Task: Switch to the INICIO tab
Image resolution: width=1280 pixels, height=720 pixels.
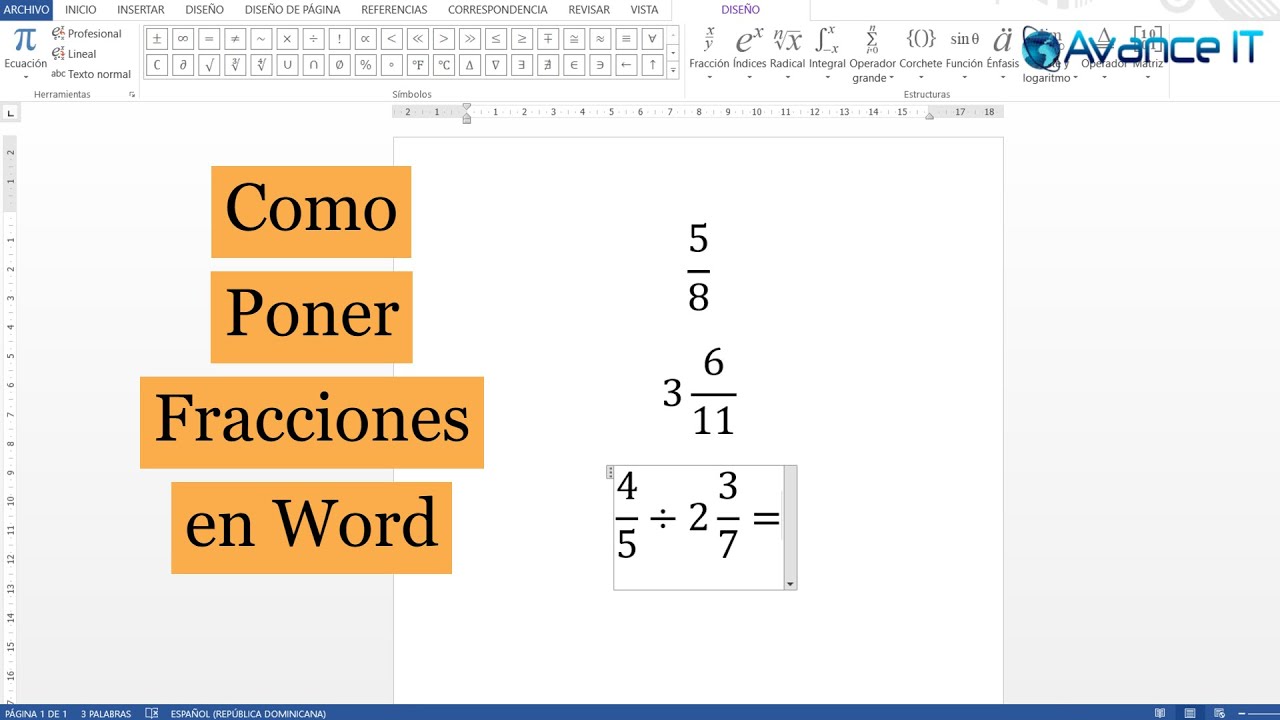Action: coord(81,10)
